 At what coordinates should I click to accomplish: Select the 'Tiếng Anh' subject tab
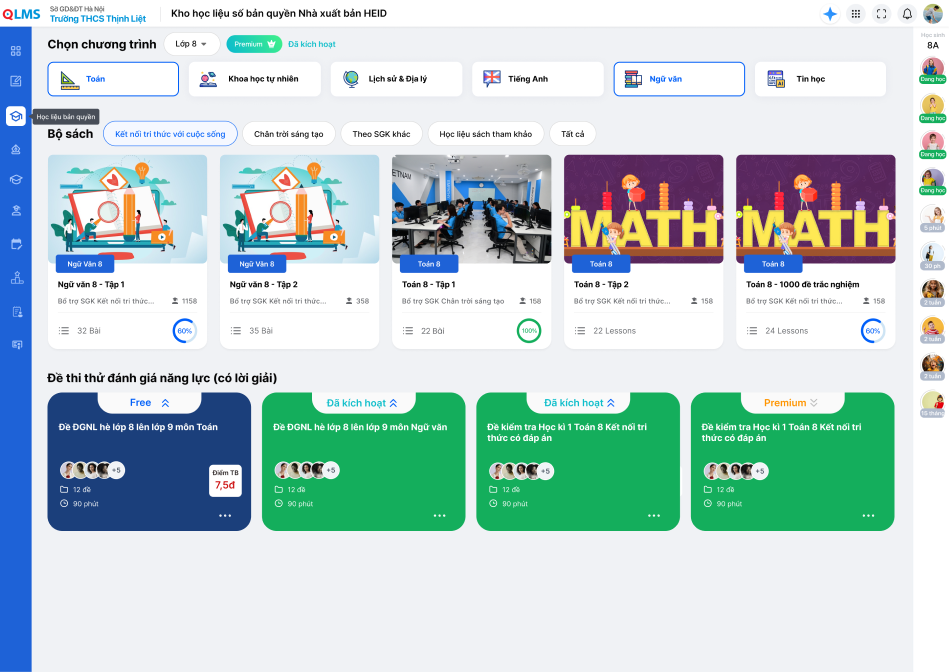click(x=538, y=79)
